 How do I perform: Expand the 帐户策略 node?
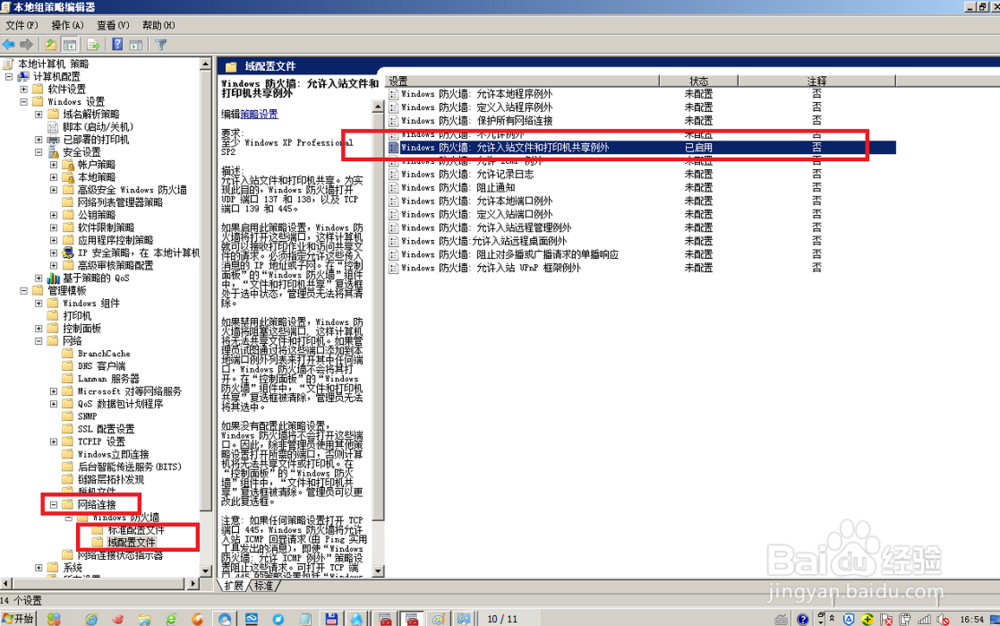pos(54,164)
